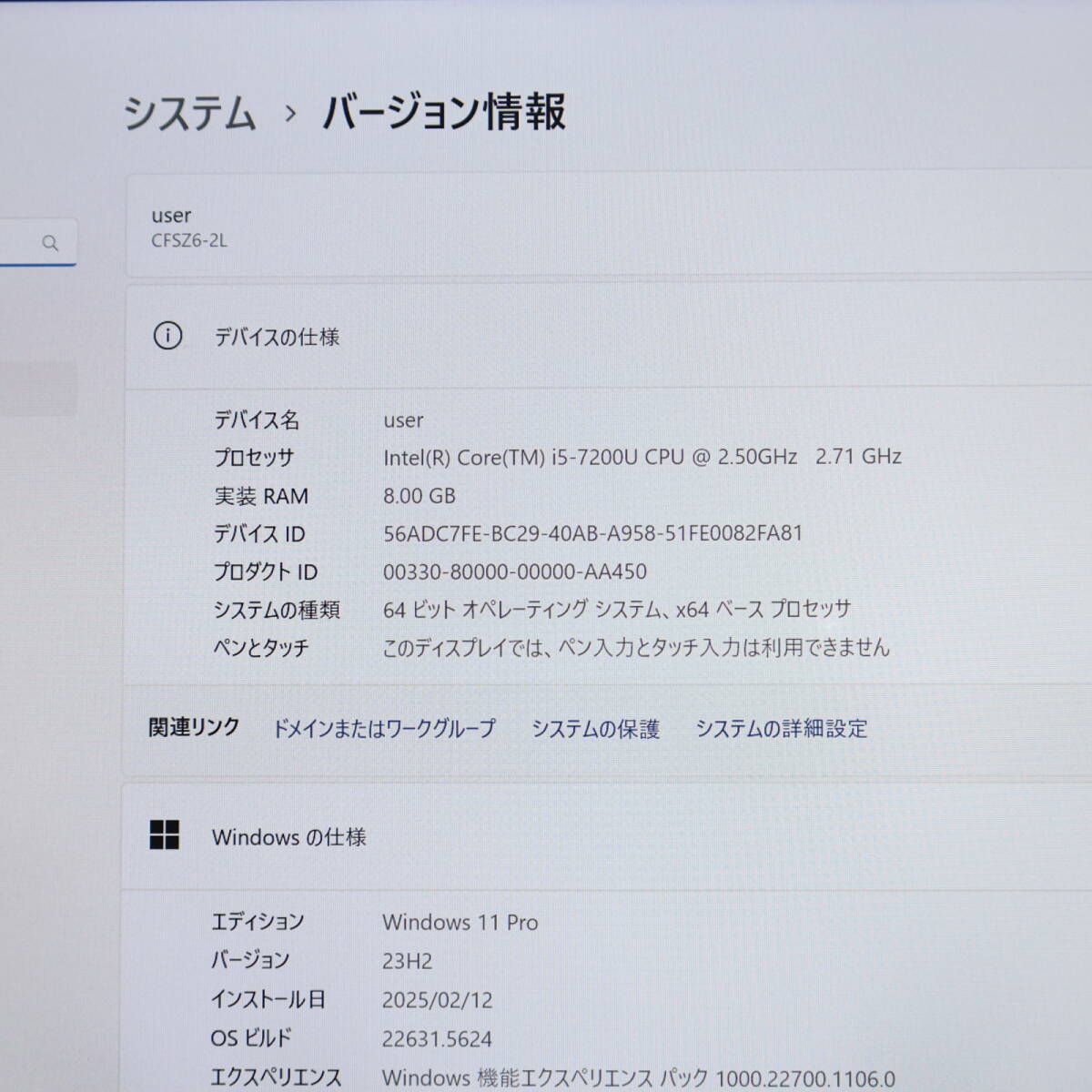Click the info icon beside デバイスの仕様
1092x1092 pixels.
coord(167,336)
